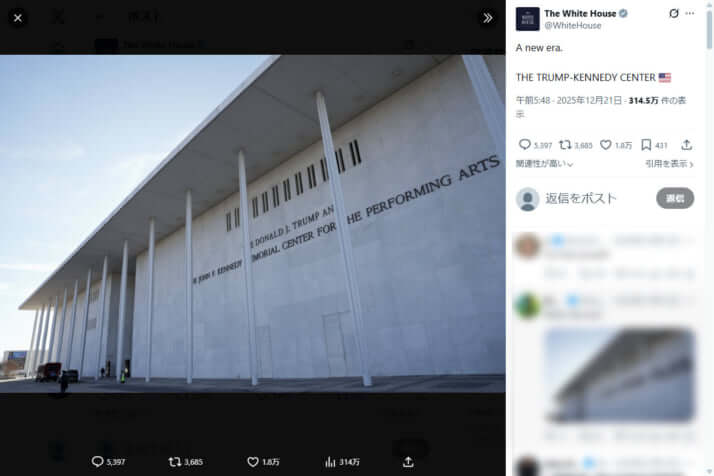The image size is (714, 476).
Task: Click the grey 返信 submit button
Action: (675, 198)
